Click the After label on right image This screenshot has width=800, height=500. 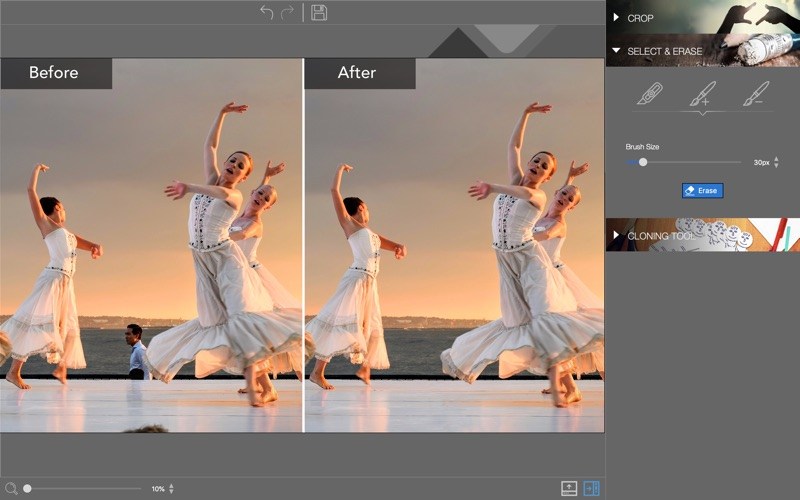click(x=357, y=73)
